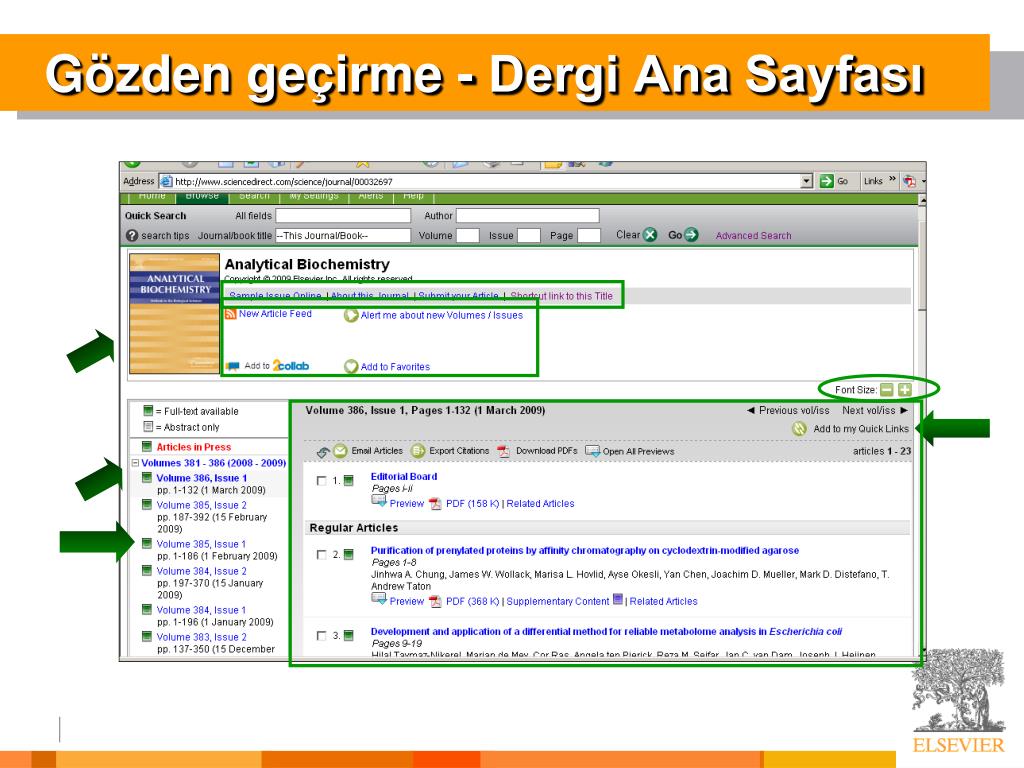This screenshot has height=768, width=1024.
Task: Check the box for article 3
Action: click(x=321, y=635)
